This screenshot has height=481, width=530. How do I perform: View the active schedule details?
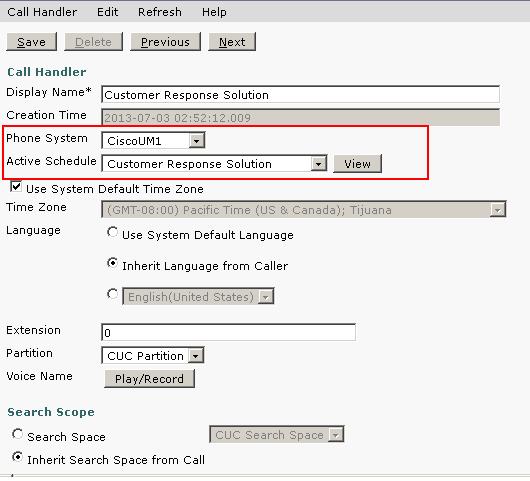coord(357,164)
